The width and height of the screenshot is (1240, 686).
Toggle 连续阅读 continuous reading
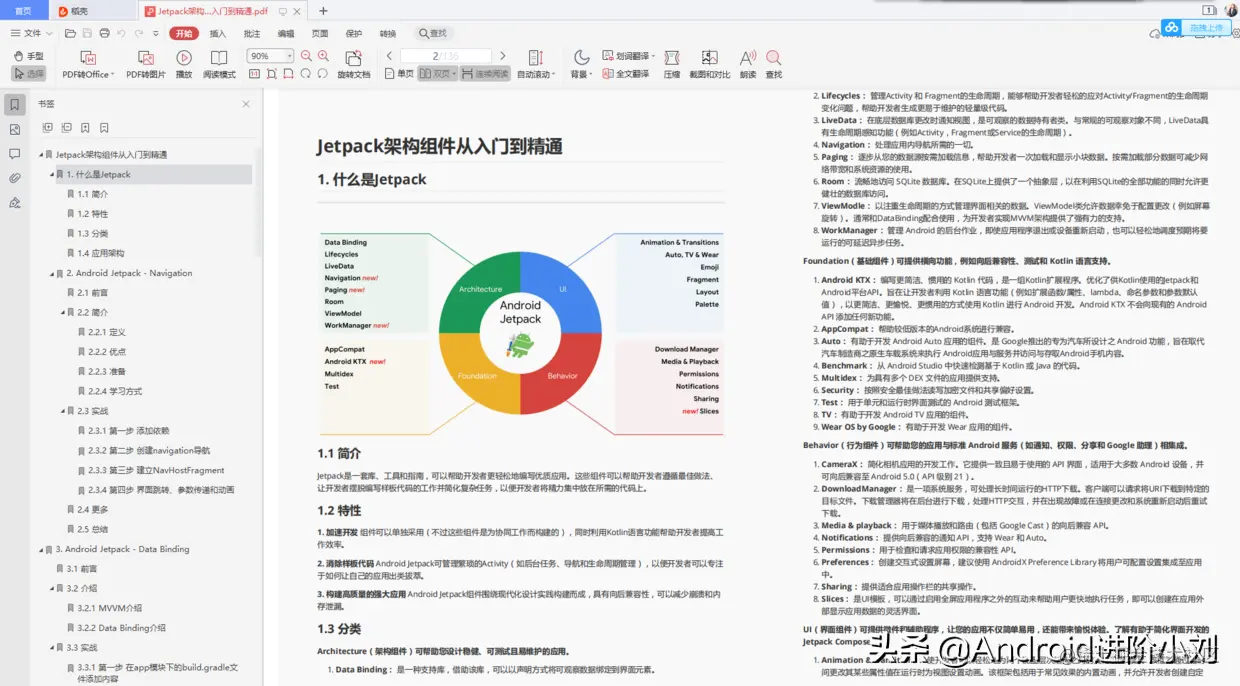tap(486, 74)
